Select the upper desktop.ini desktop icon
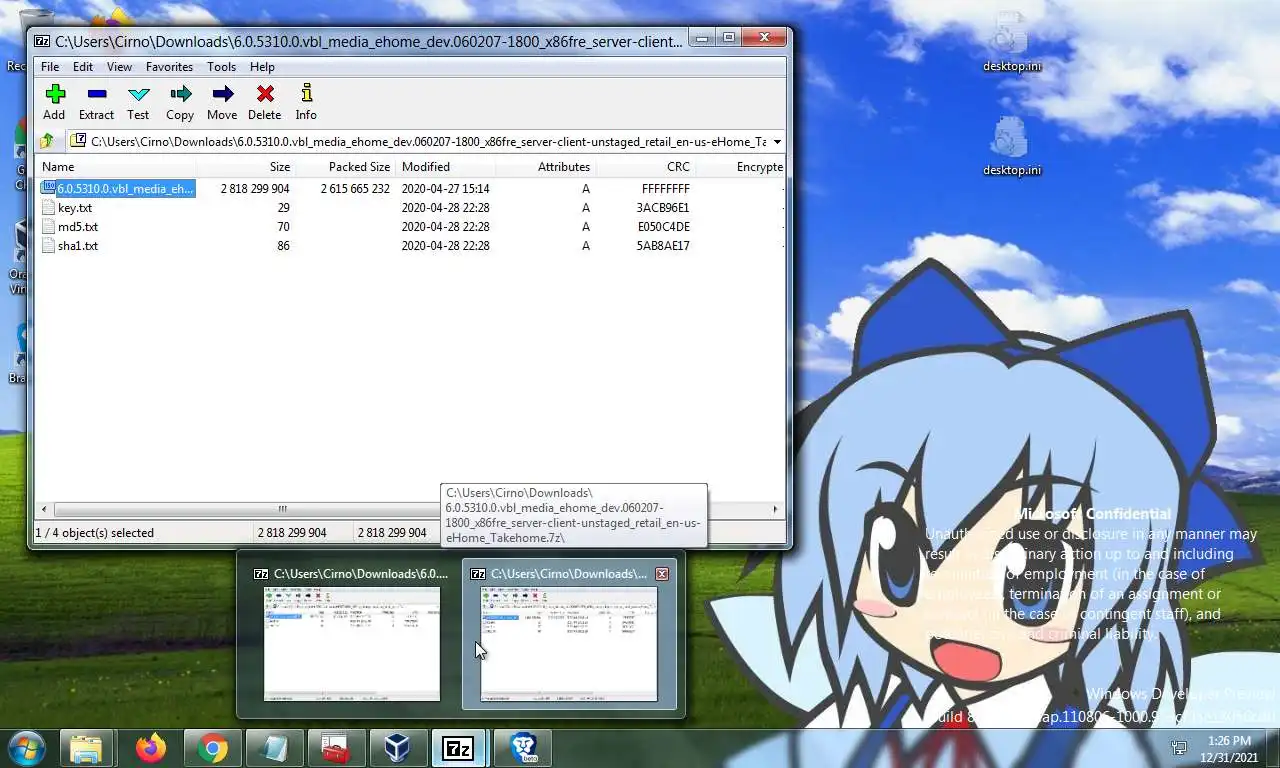 coord(1011,43)
